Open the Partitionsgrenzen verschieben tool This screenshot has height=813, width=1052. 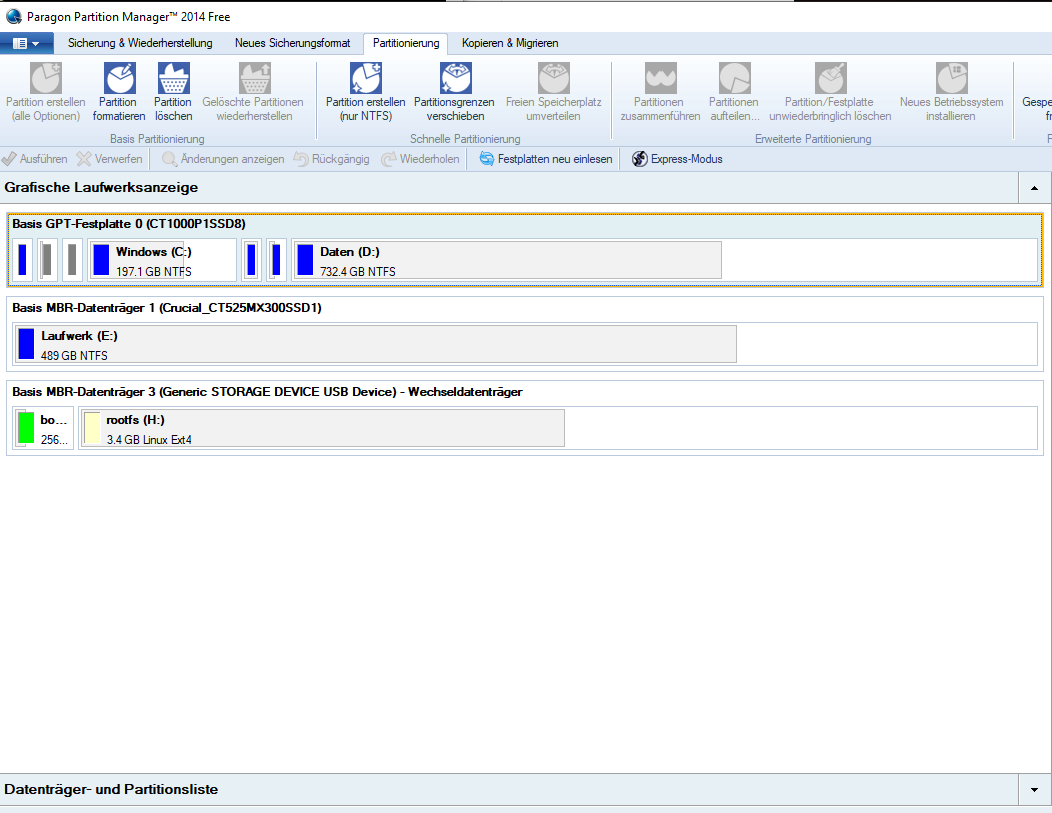pos(456,78)
